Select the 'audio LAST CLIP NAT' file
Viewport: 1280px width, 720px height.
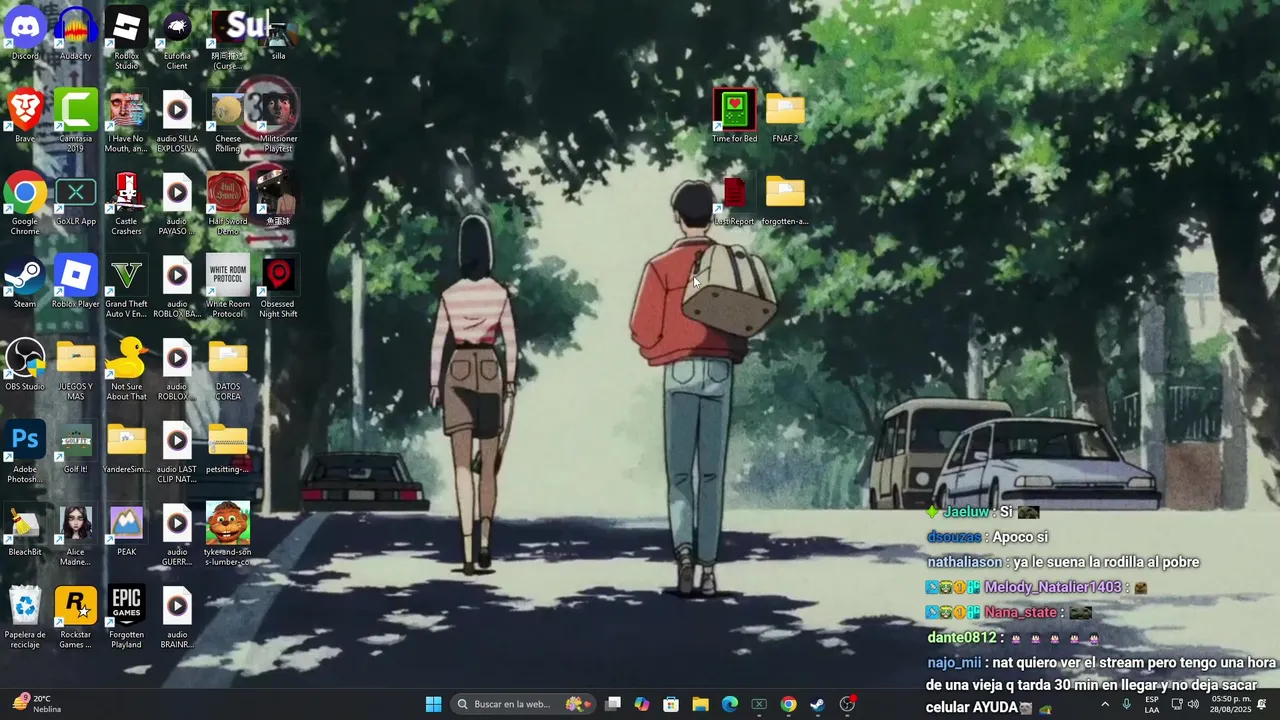(x=177, y=452)
